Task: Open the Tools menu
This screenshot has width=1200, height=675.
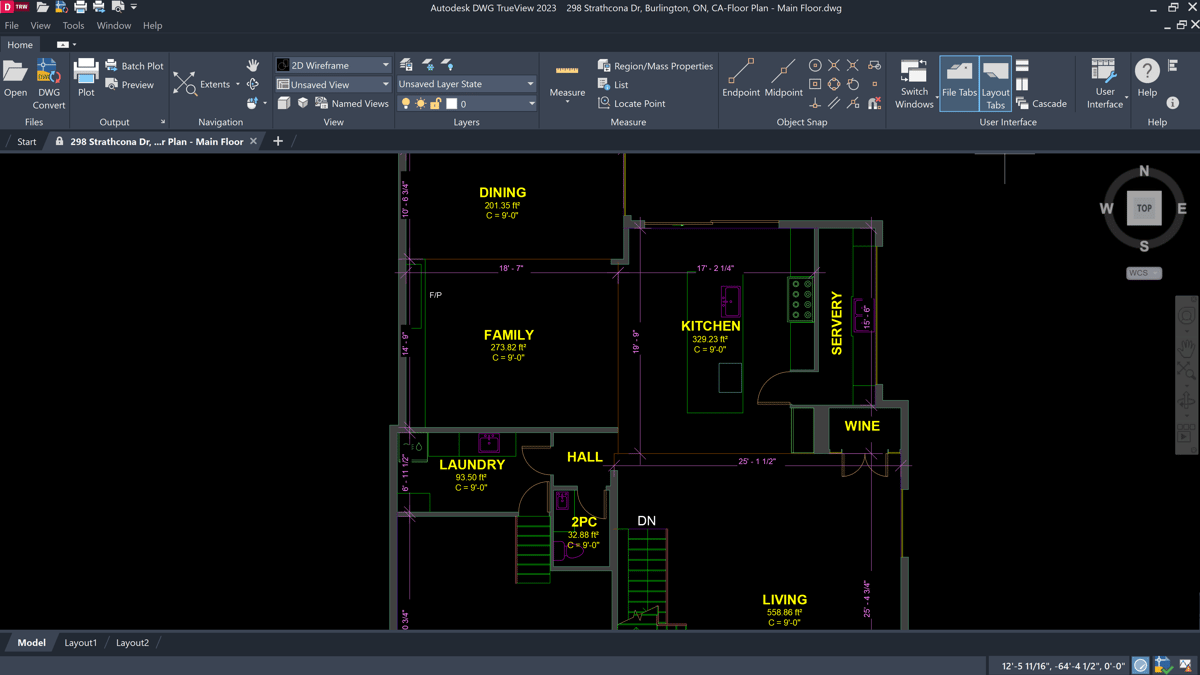Action: (73, 26)
